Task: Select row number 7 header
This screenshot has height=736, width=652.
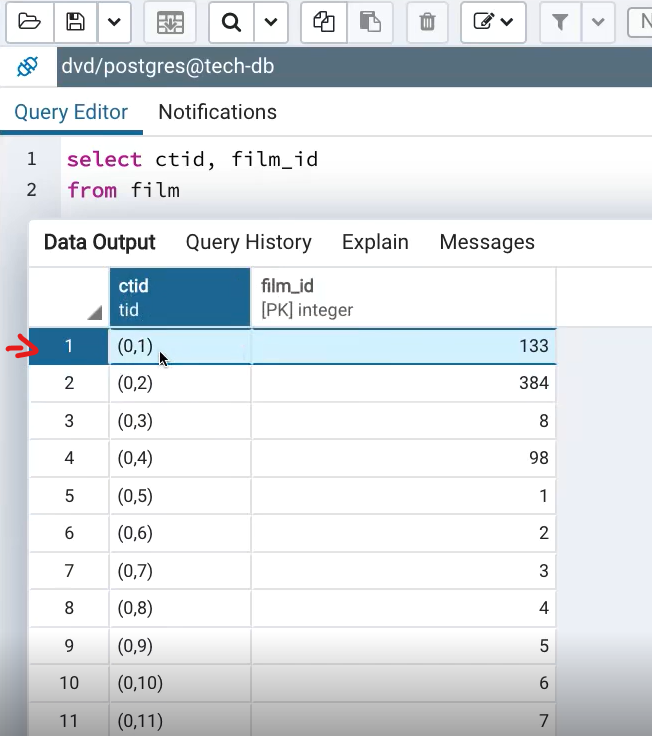Action: 69,571
